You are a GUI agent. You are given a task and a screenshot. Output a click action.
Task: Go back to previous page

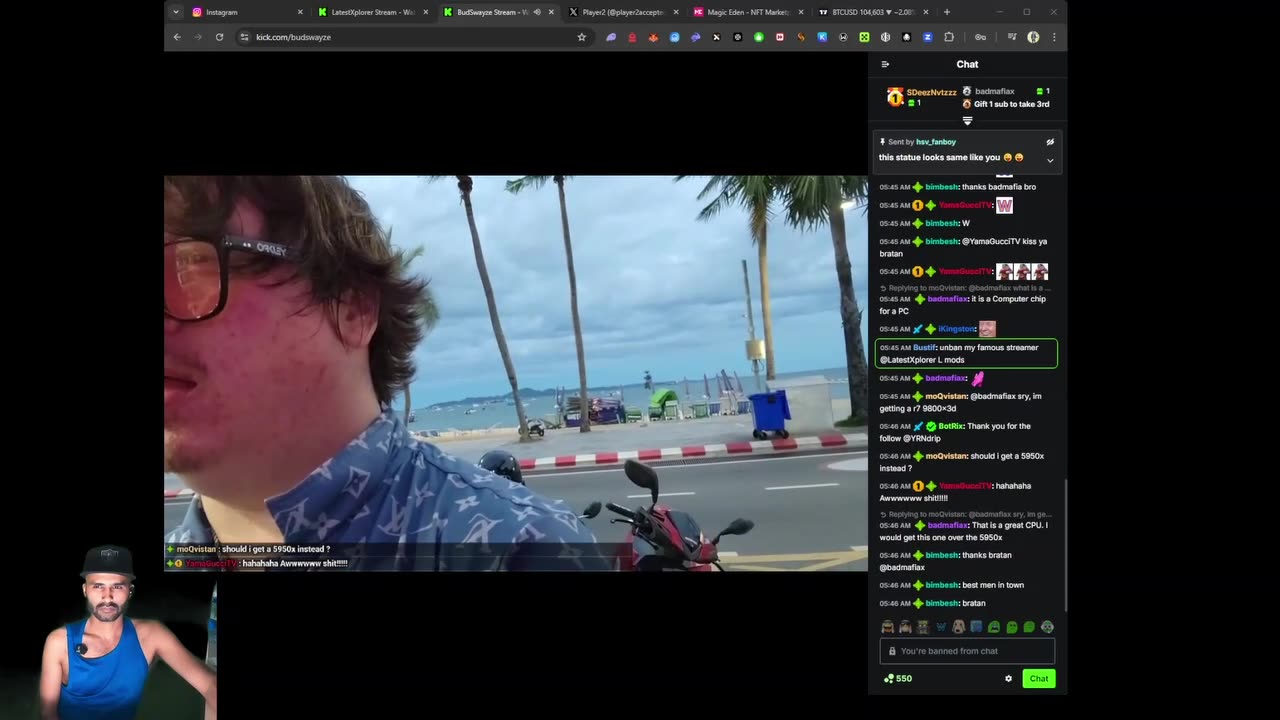(177, 37)
